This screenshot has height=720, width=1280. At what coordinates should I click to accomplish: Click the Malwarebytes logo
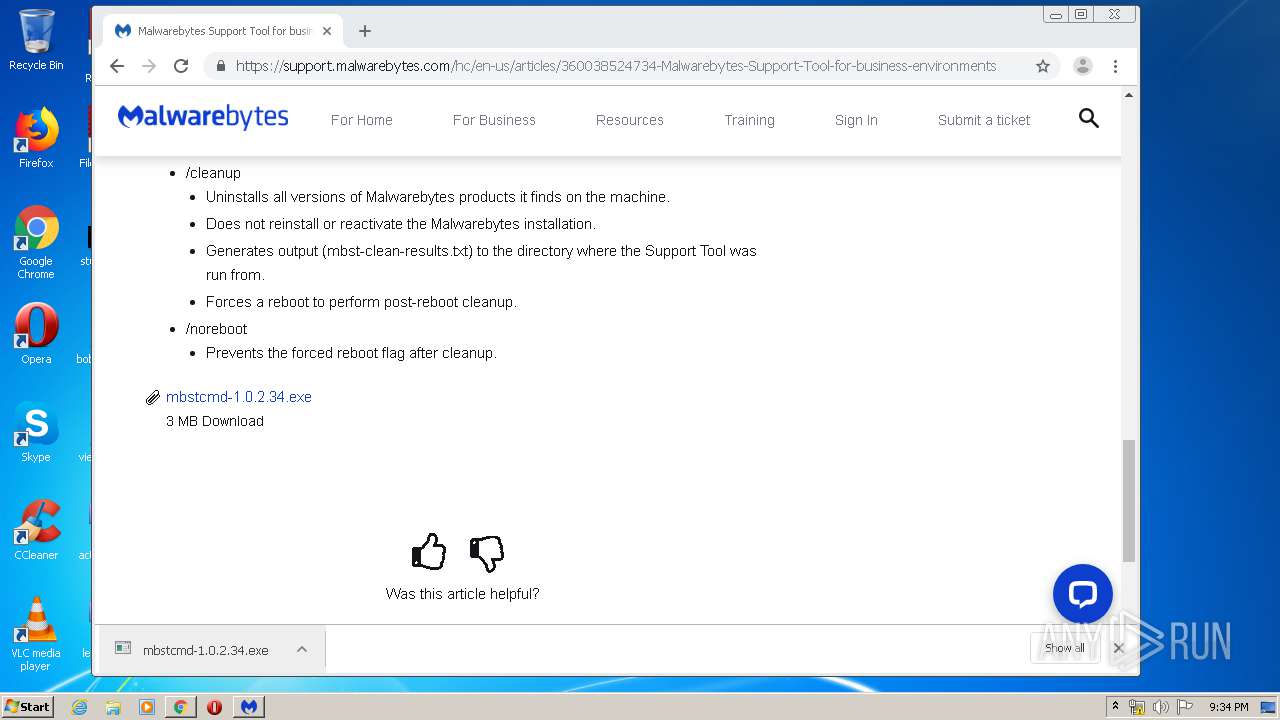point(203,117)
